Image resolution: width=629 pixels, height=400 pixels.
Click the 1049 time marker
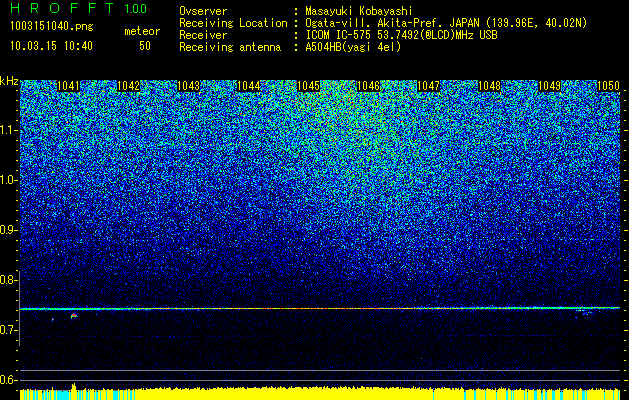549,86
